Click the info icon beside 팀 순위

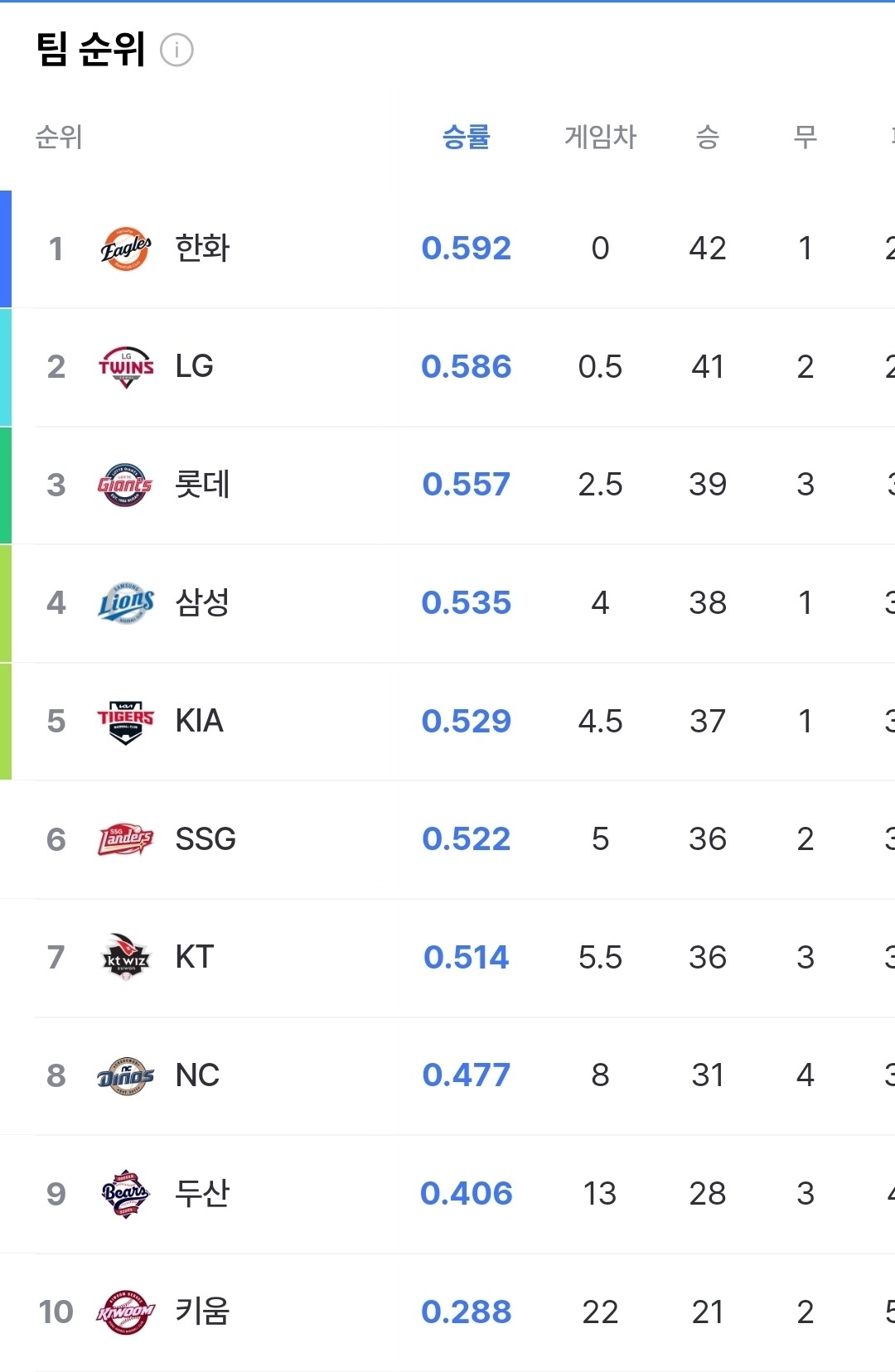point(177,51)
